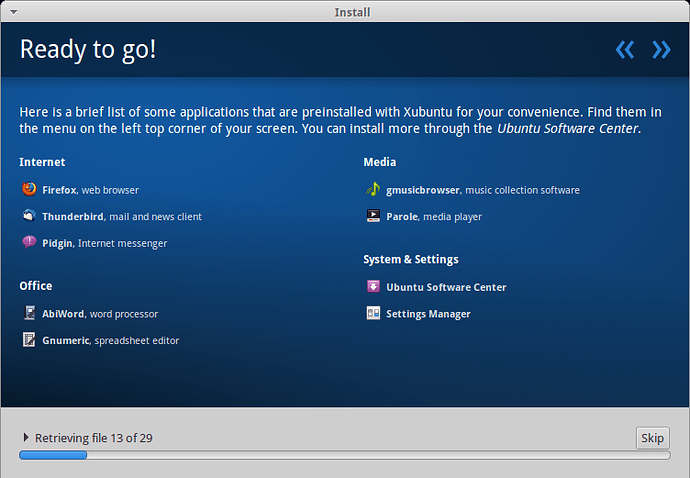Click the 'Thunderbird, mail and news client' text
The height and width of the screenshot is (478, 690).
(122, 217)
